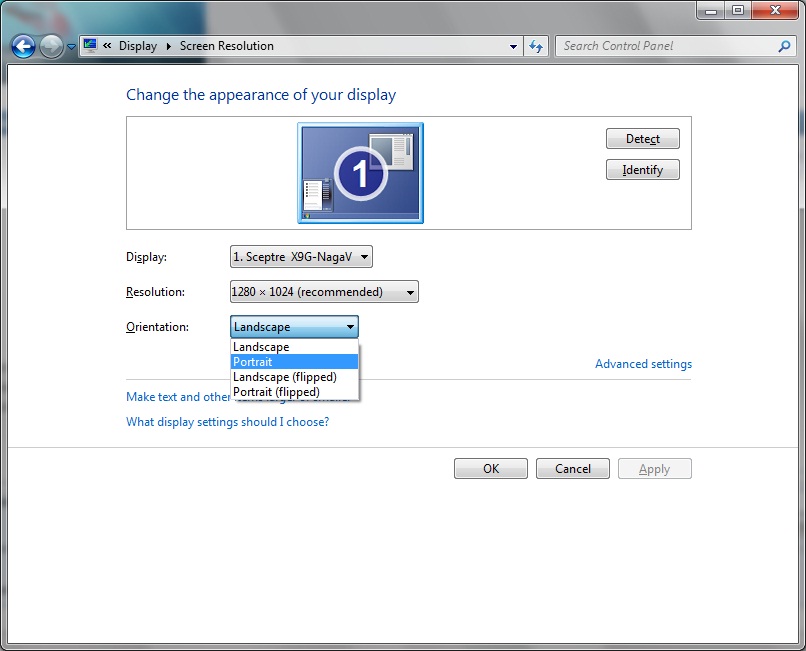Click the back navigation arrow
Screen dimensions: 806x651
(22, 46)
